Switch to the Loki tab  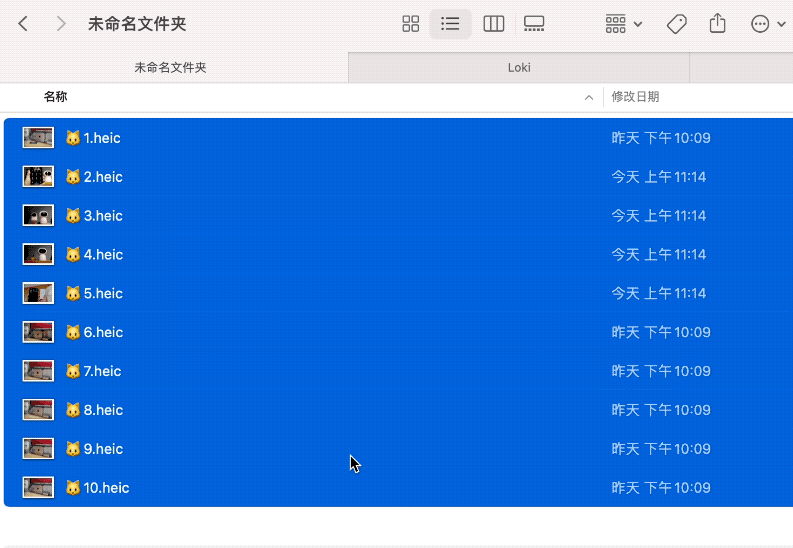click(x=519, y=67)
